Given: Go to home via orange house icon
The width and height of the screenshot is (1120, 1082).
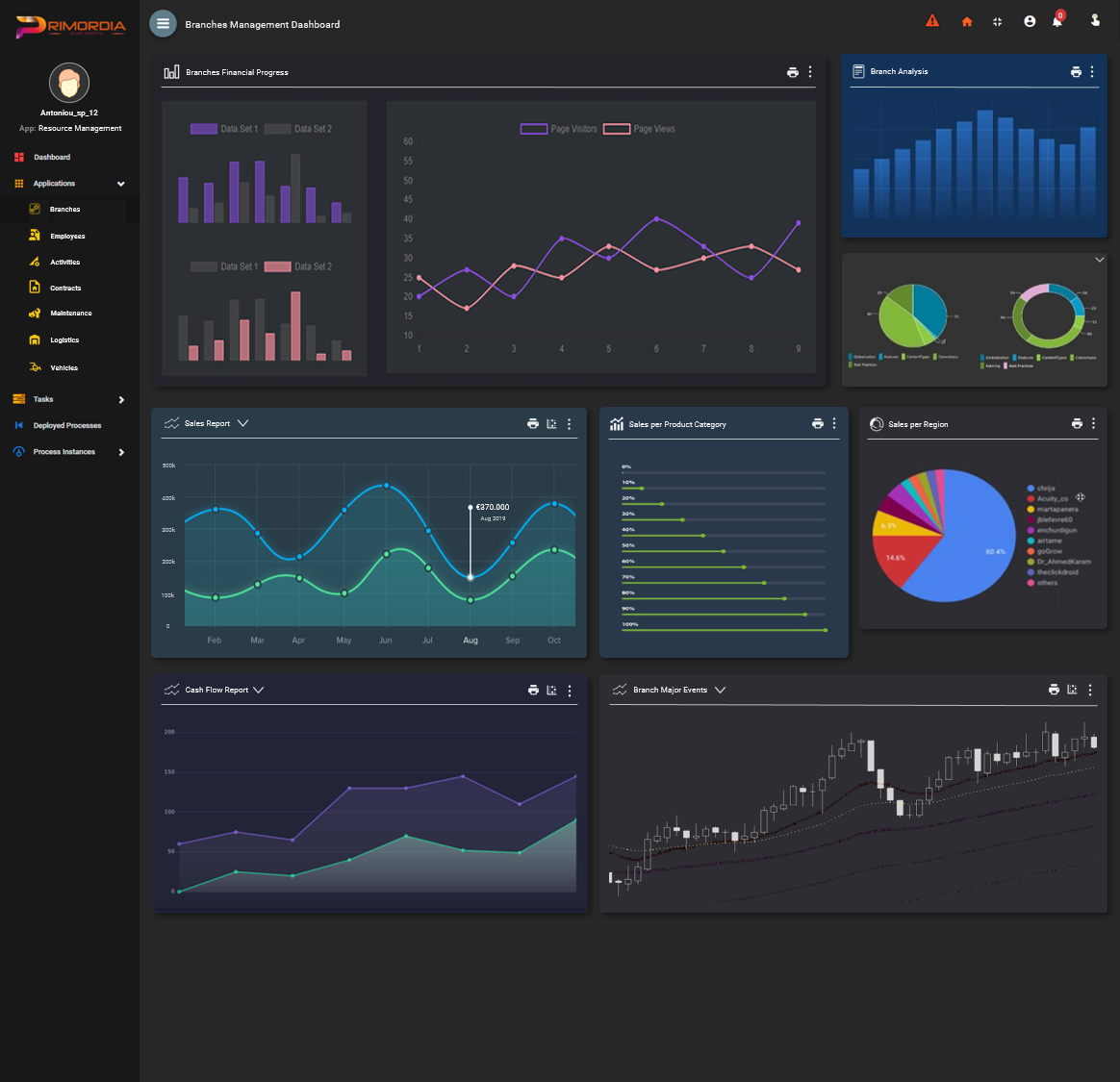Looking at the screenshot, I should (x=967, y=22).
